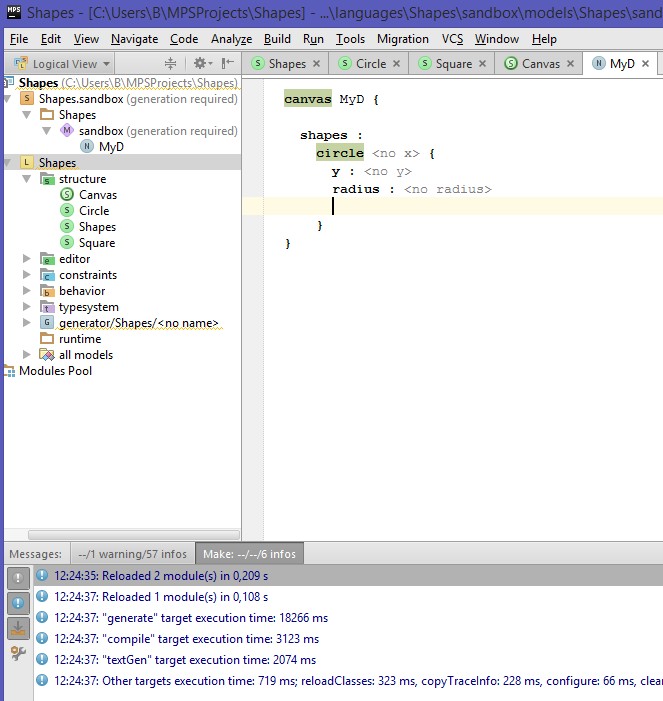This screenshot has width=663, height=701.
Task: Expand the editor aspect node
Action: pyautogui.click(x=27, y=259)
